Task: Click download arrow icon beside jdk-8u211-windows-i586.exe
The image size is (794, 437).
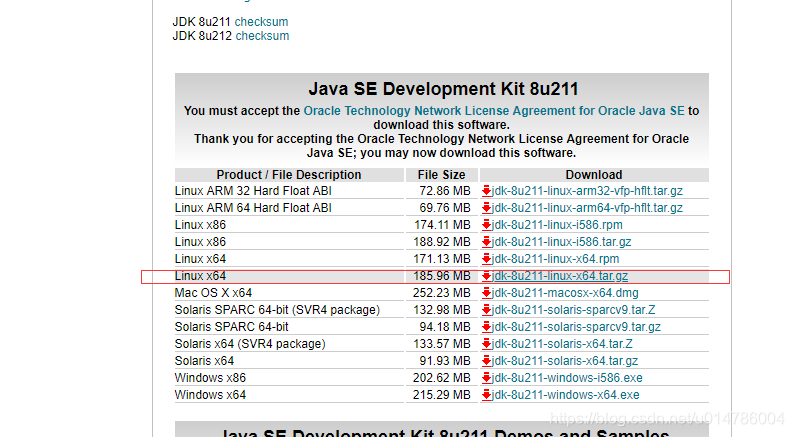Action: 486,378
